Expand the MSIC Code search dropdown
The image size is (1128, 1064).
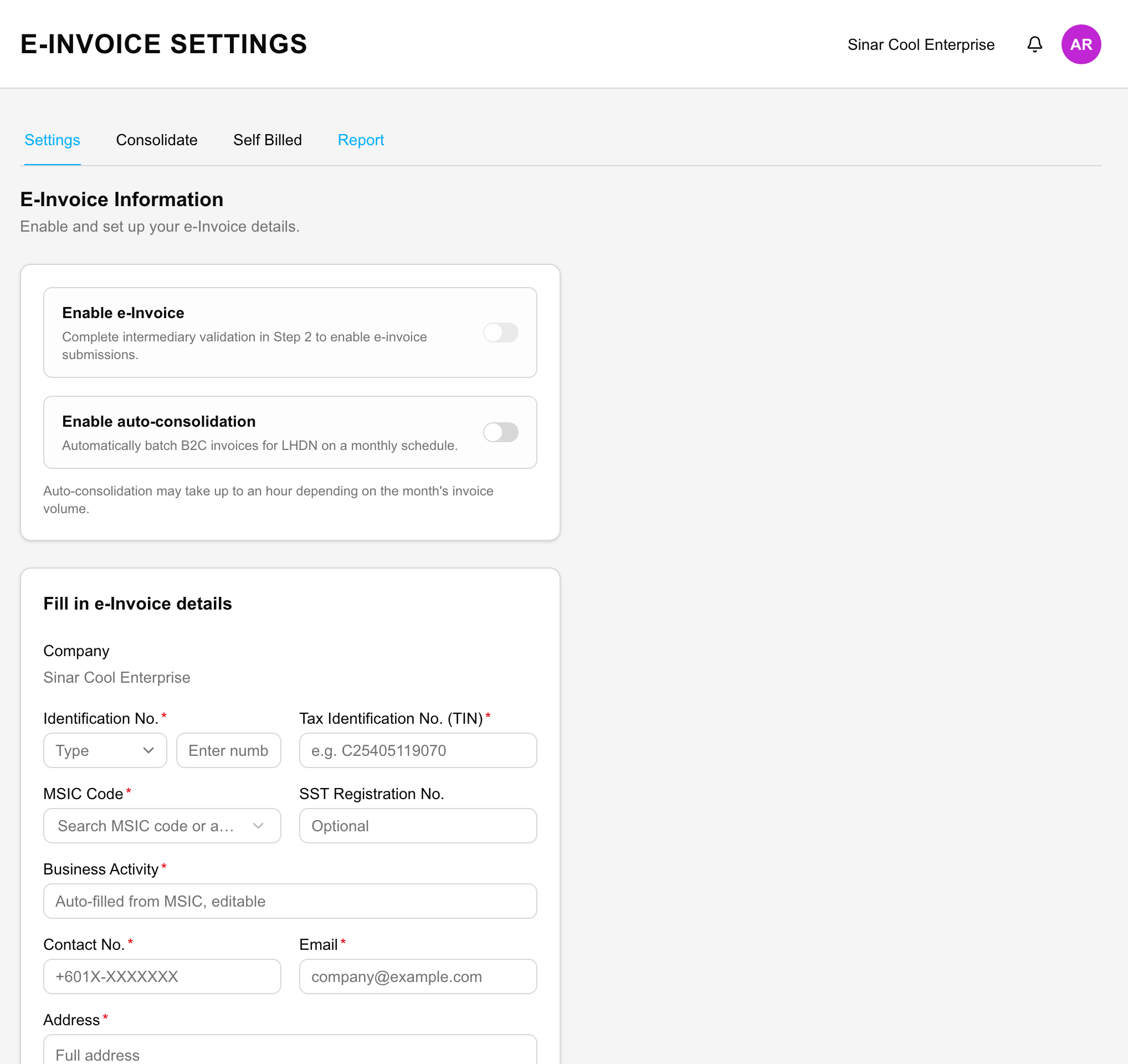click(162, 826)
